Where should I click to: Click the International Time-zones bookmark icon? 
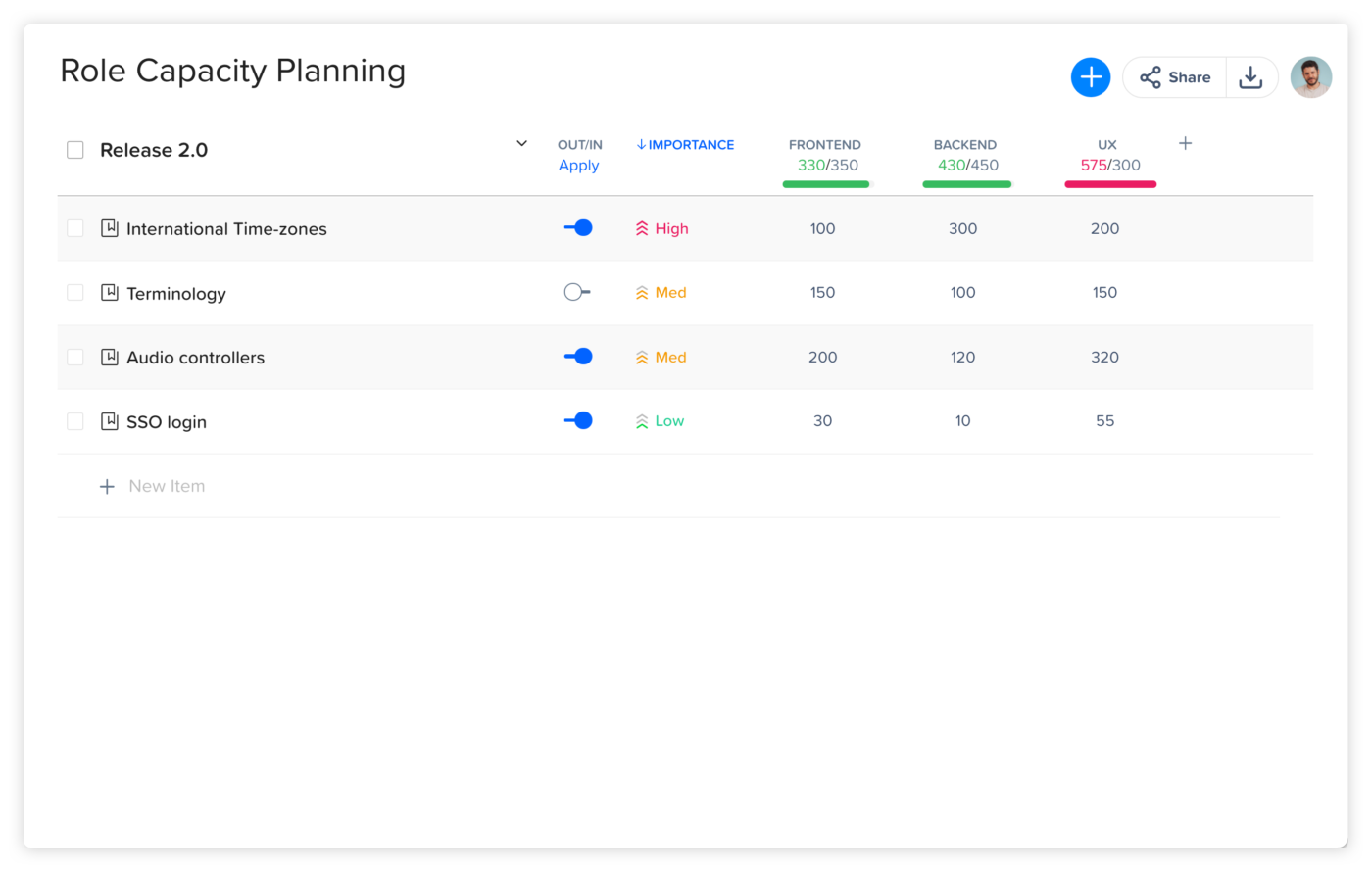point(110,228)
